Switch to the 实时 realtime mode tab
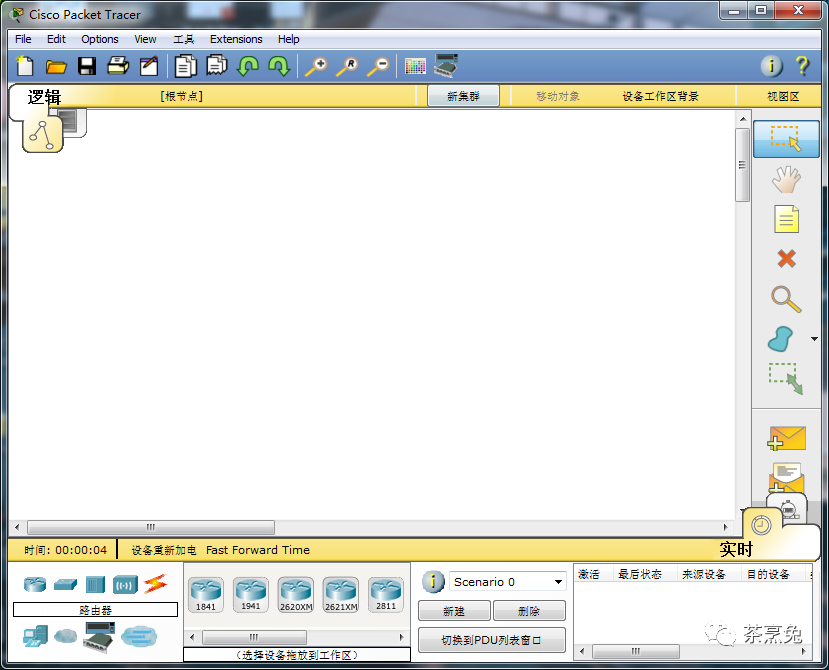Image resolution: width=829 pixels, height=670 pixels. click(736, 548)
